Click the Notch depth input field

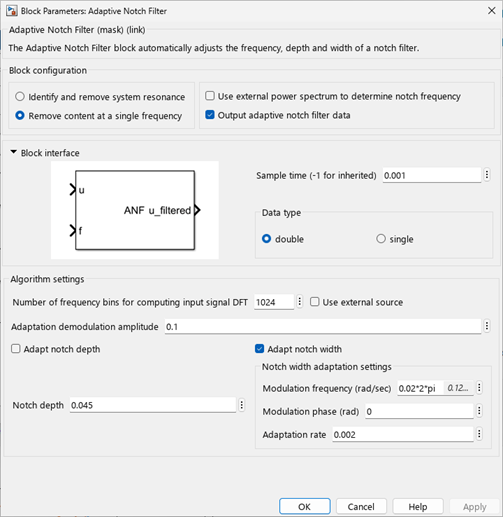coord(153,405)
